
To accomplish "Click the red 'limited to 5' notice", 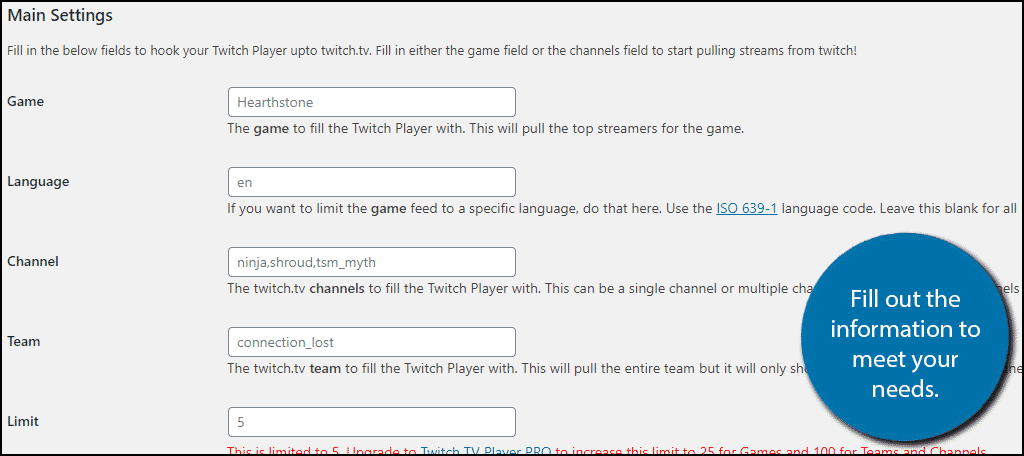I will tap(606, 450).
